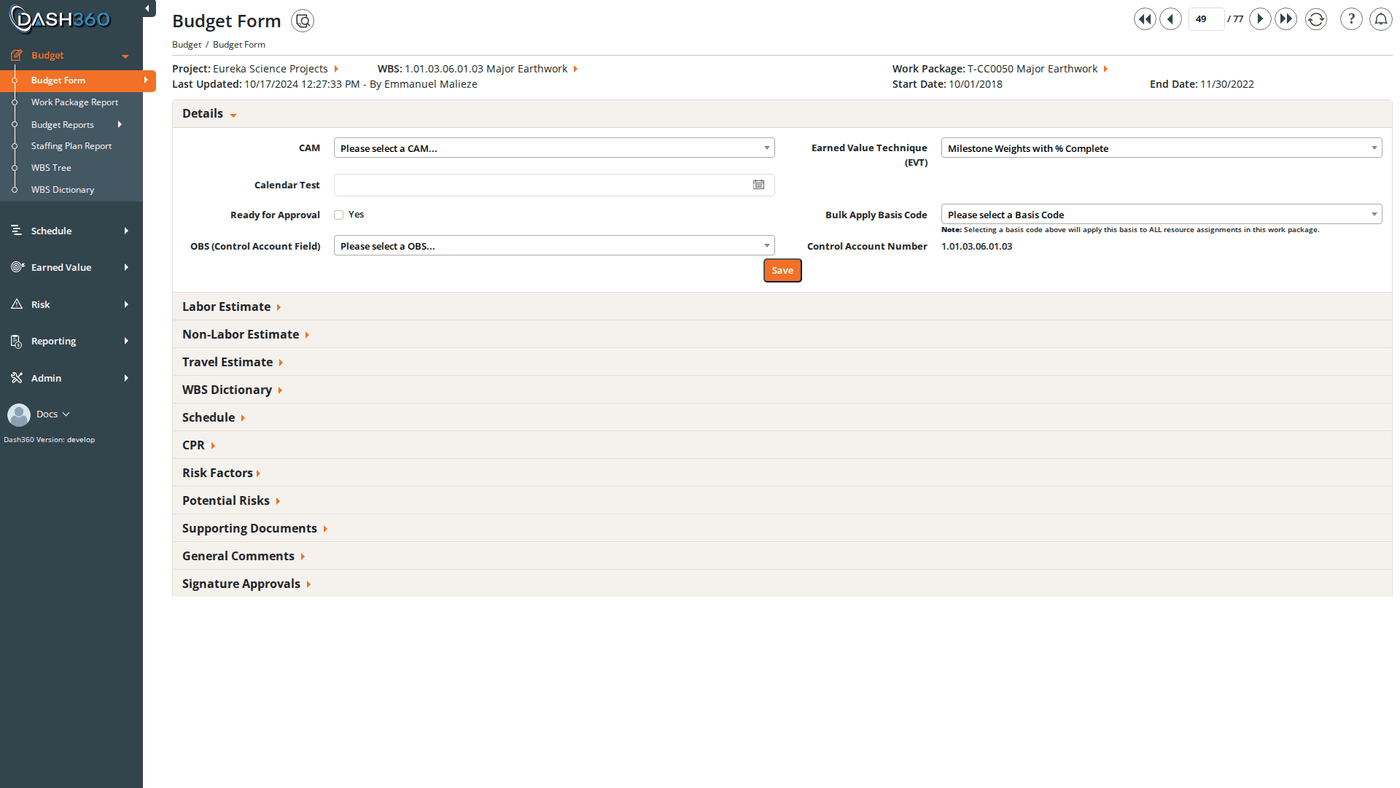Click the arrow next to Eureka Science Projects
Viewport: 1400px width, 788px height.
[x=336, y=69]
